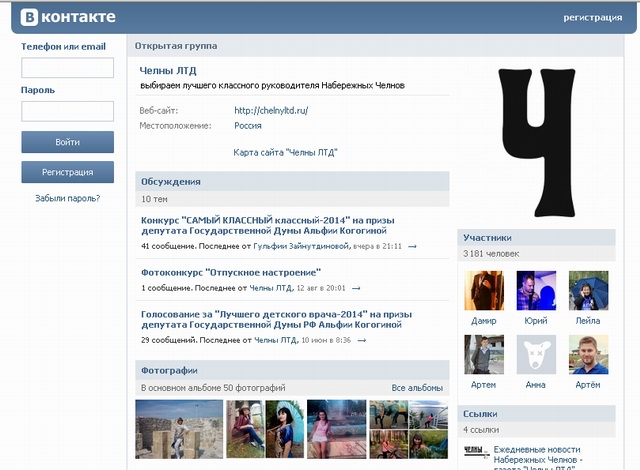Follow the Забыли пароль? link
This screenshot has width=640, height=470.
click(x=67, y=198)
